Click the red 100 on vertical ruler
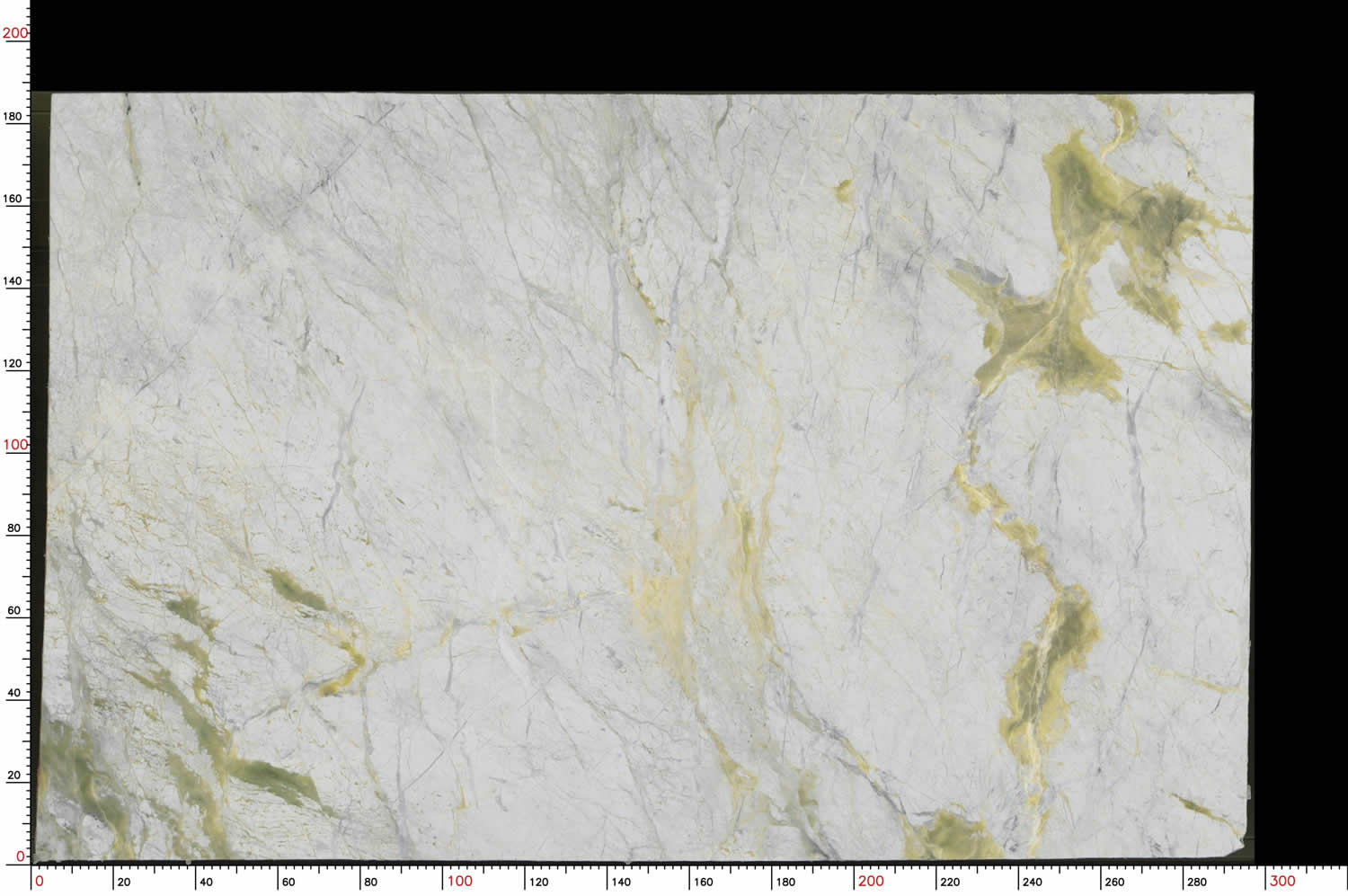The width and height of the screenshot is (1348, 896). tap(14, 445)
